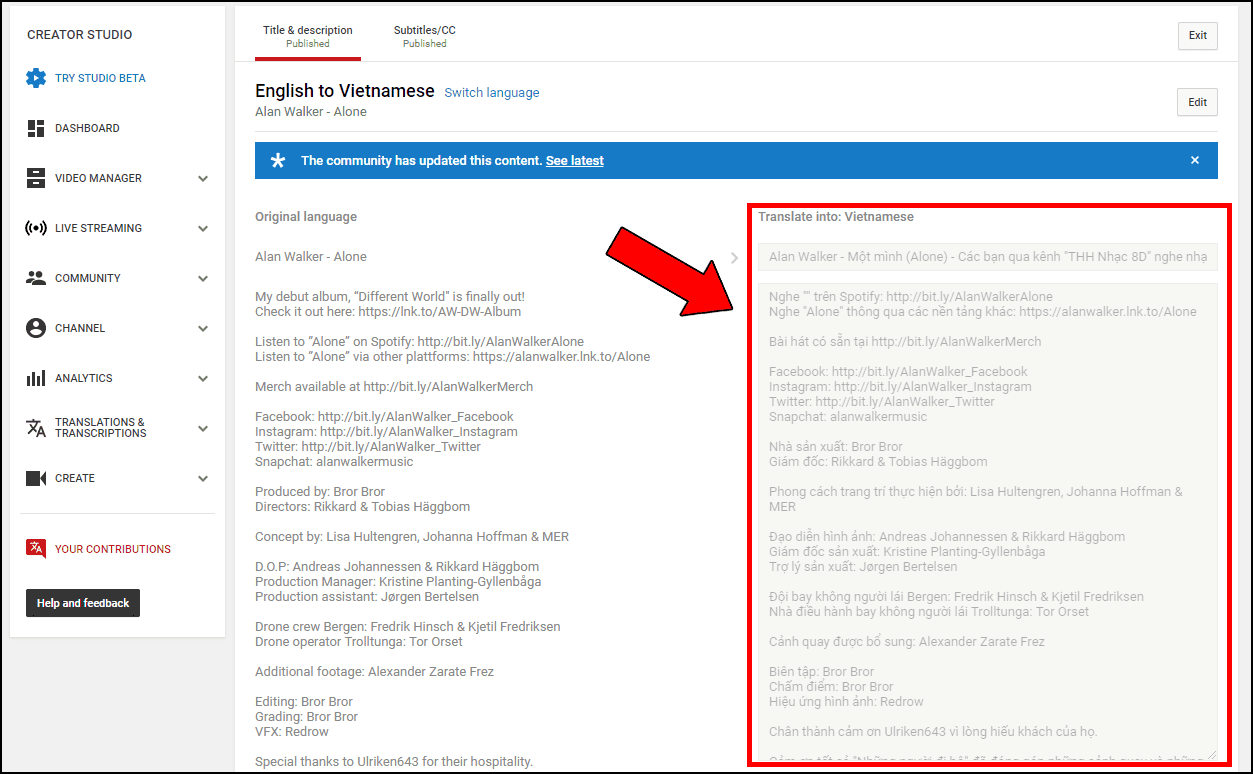Click 'Snapchat: alanwalkermusic' in original description
Screen dimensions: 1253x774
[x=334, y=462]
